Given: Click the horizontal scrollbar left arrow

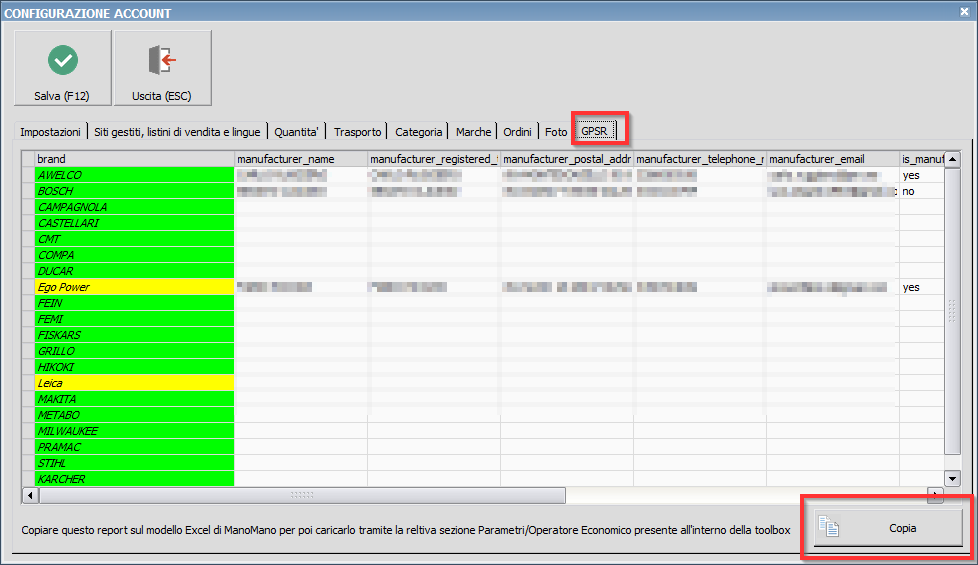Looking at the screenshot, I should tap(30, 495).
